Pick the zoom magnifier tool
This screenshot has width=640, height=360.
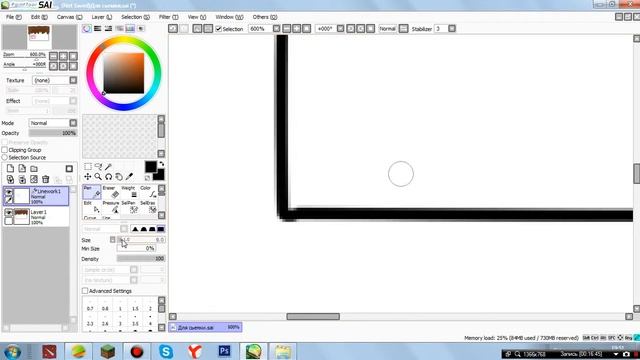point(98,177)
